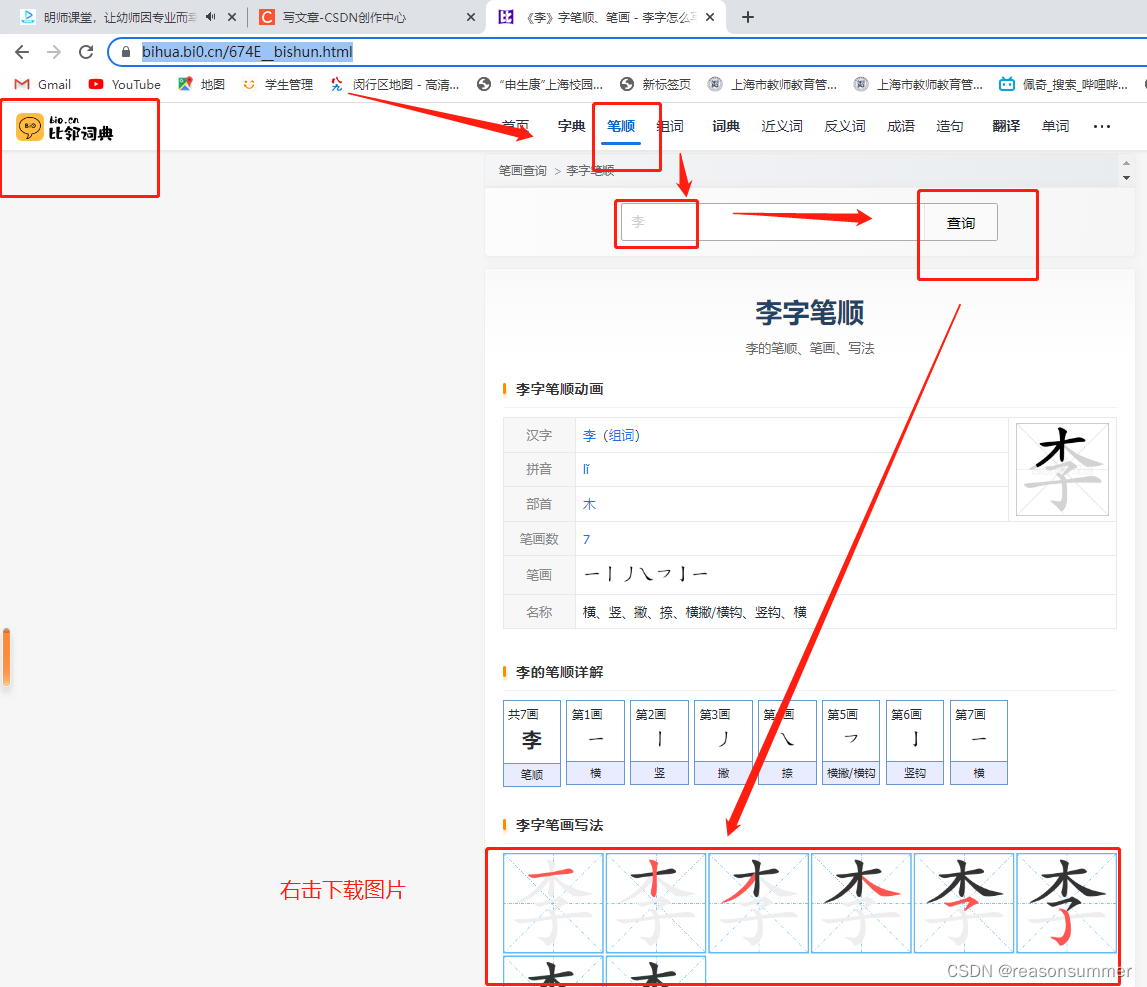1147x987 pixels.
Task: Click the third stroke writing image
Action: coord(759,903)
